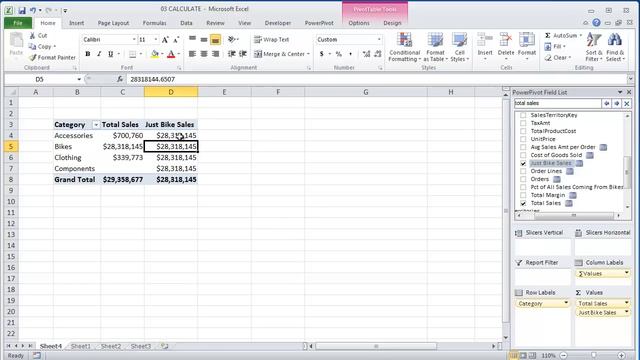Screen dimensions: 640x360
Task: Open the Category Row Labels dropdown
Action: click(x=566, y=303)
